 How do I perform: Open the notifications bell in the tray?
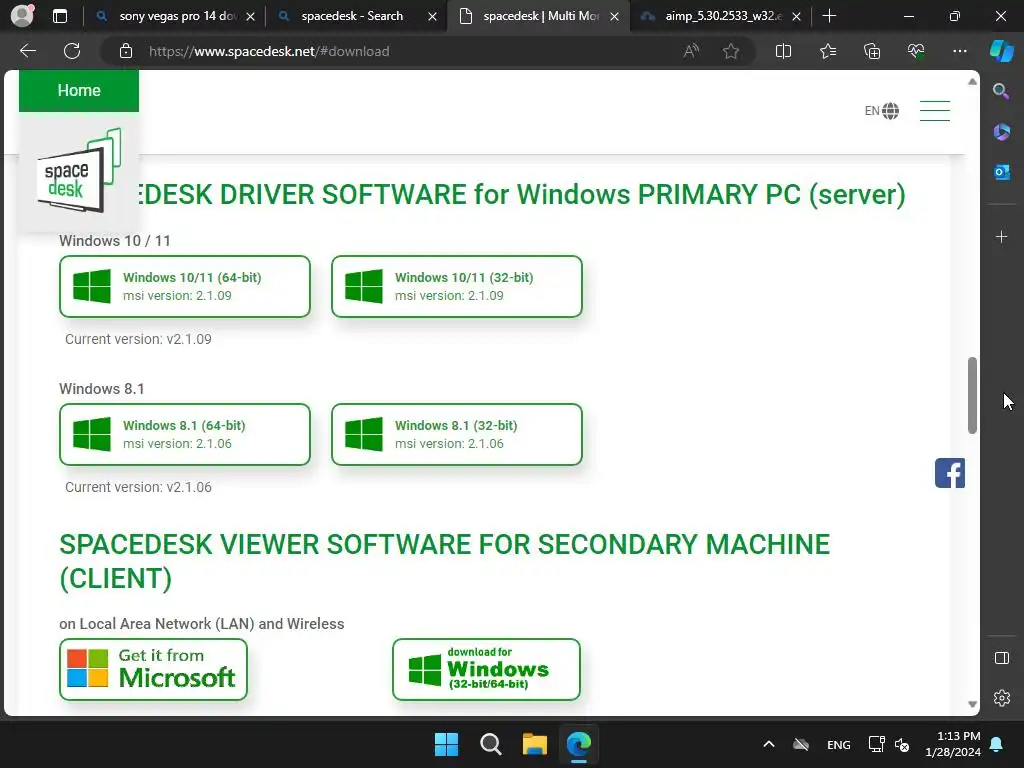click(997, 744)
